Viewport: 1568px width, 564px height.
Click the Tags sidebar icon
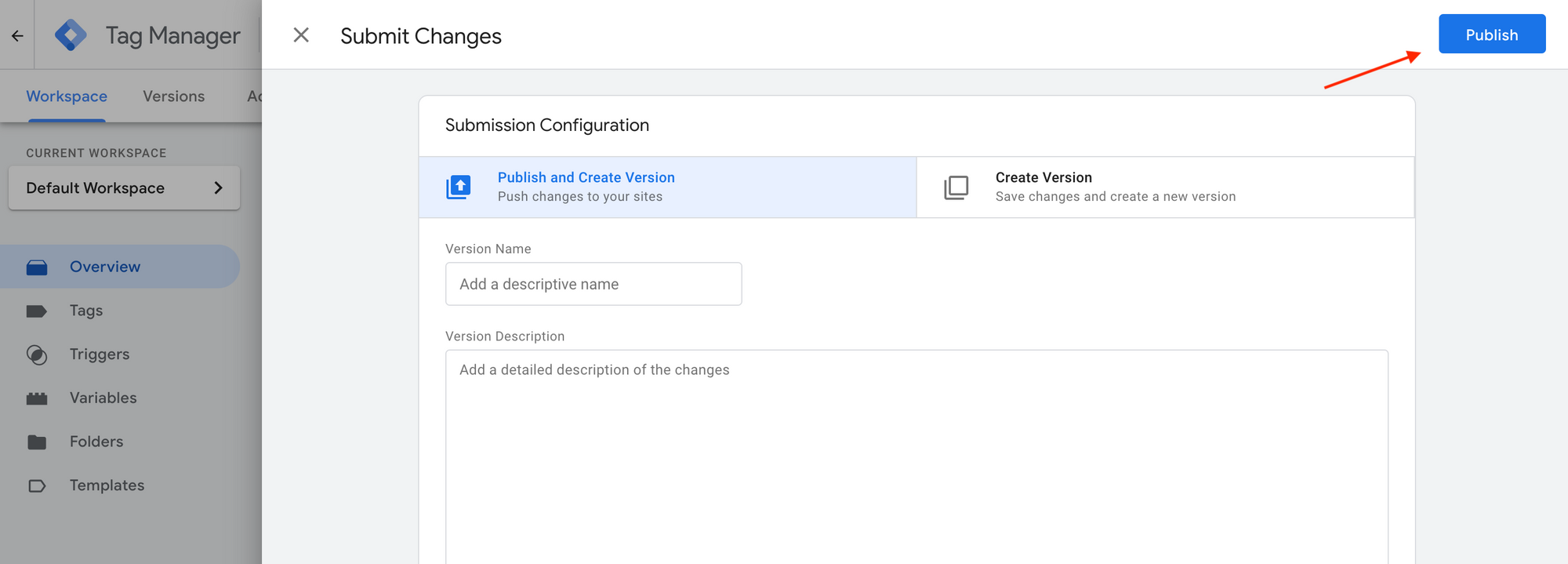(x=37, y=311)
